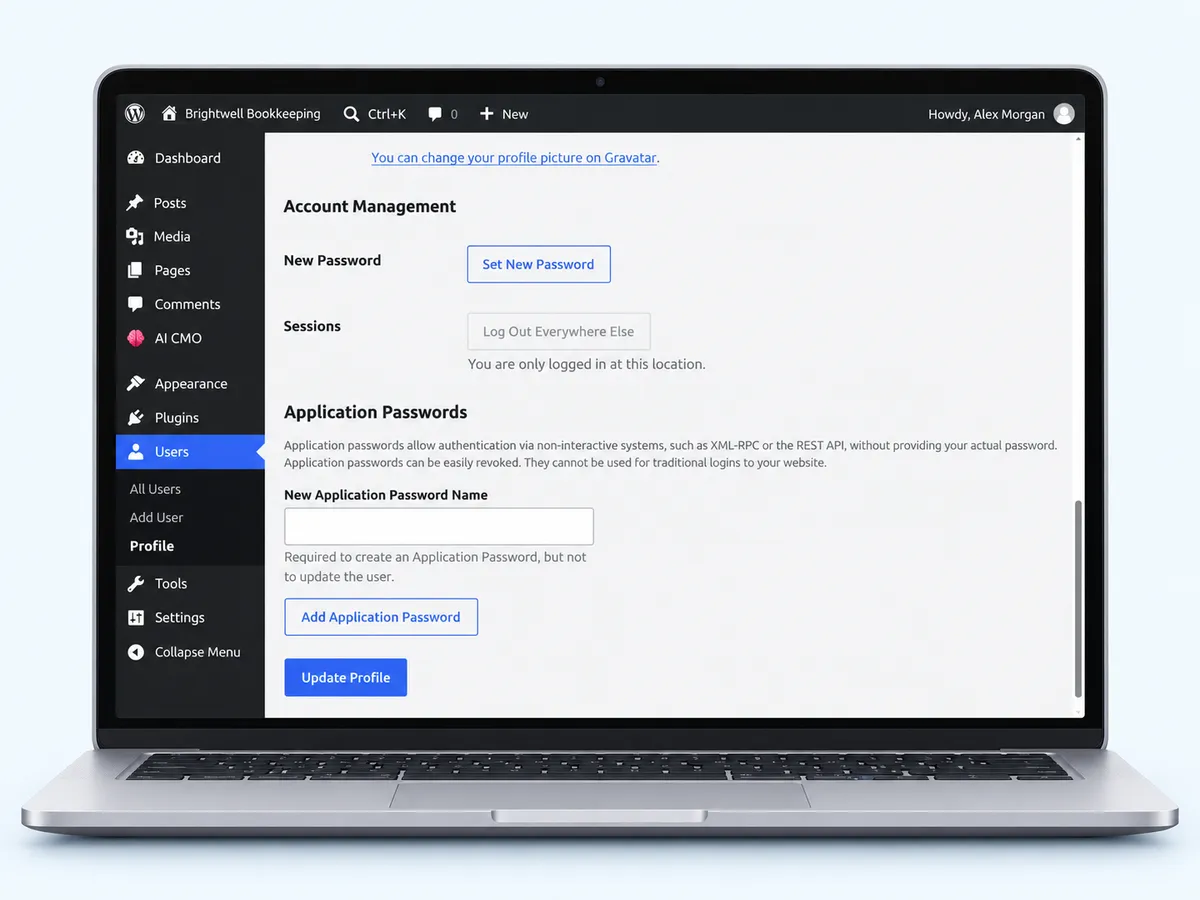Open the Comments menu label

point(187,304)
